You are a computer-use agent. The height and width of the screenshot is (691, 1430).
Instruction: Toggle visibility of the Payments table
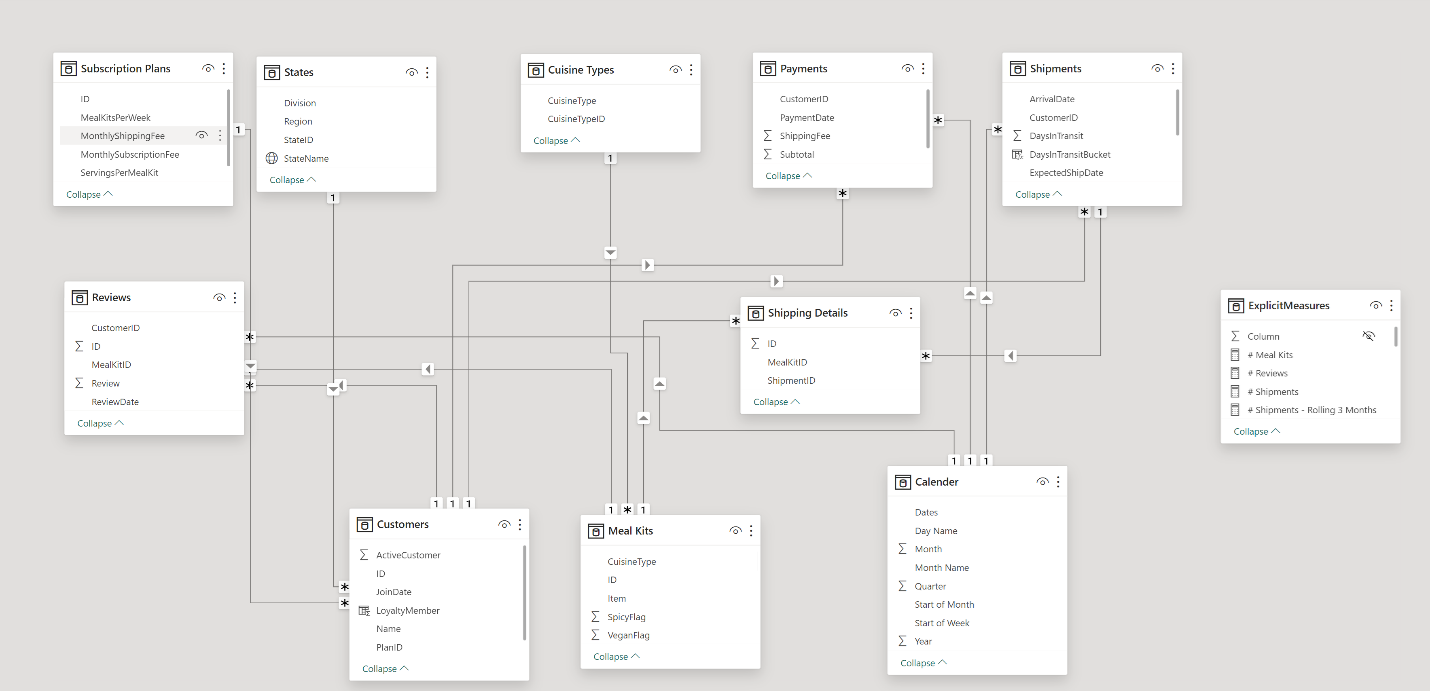(x=907, y=69)
